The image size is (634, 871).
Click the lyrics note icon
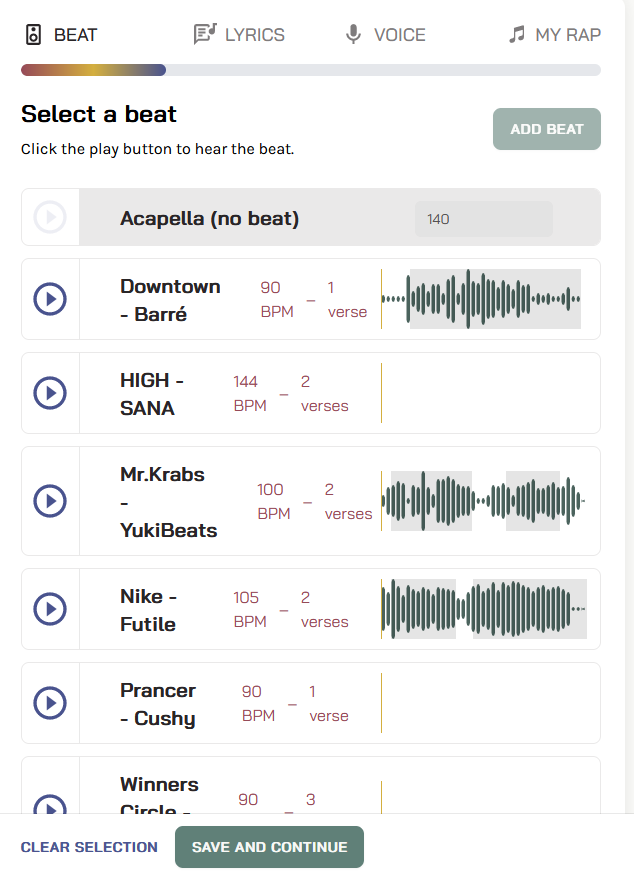click(204, 35)
